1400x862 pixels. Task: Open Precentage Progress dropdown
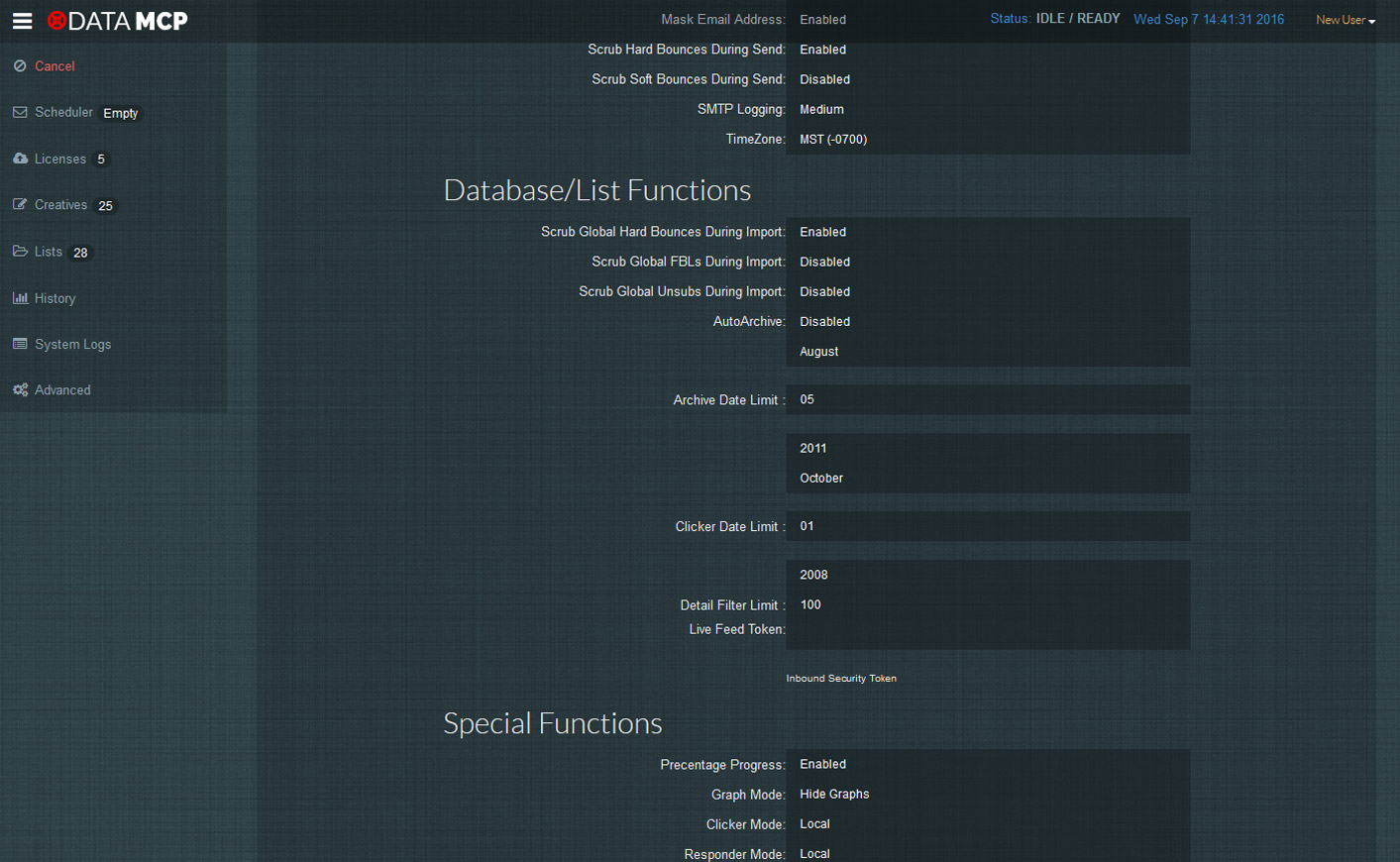(988, 764)
